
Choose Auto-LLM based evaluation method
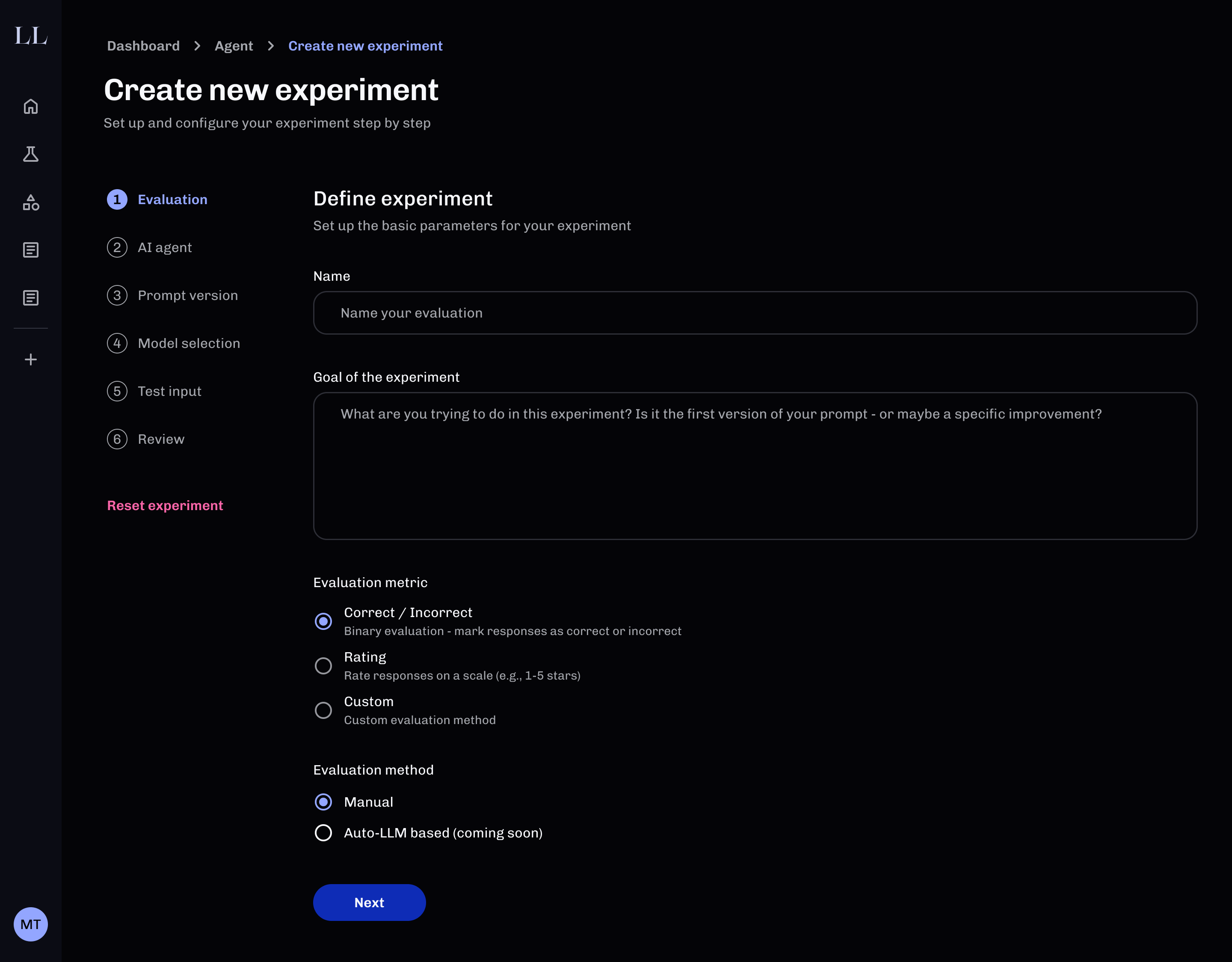[323, 833]
